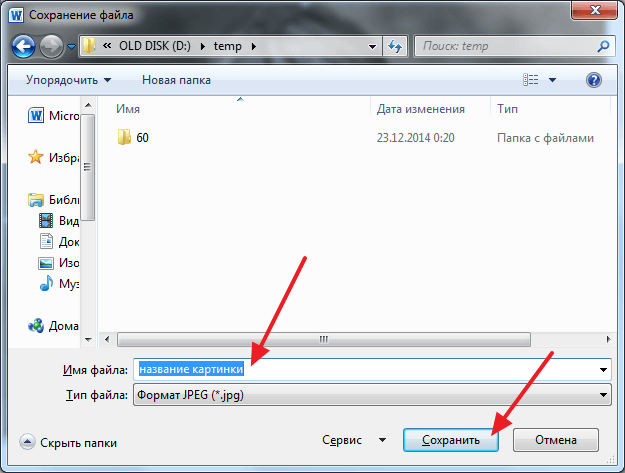Open the Сервис tools menu
This screenshot has width=625, height=473.
pos(354,440)
